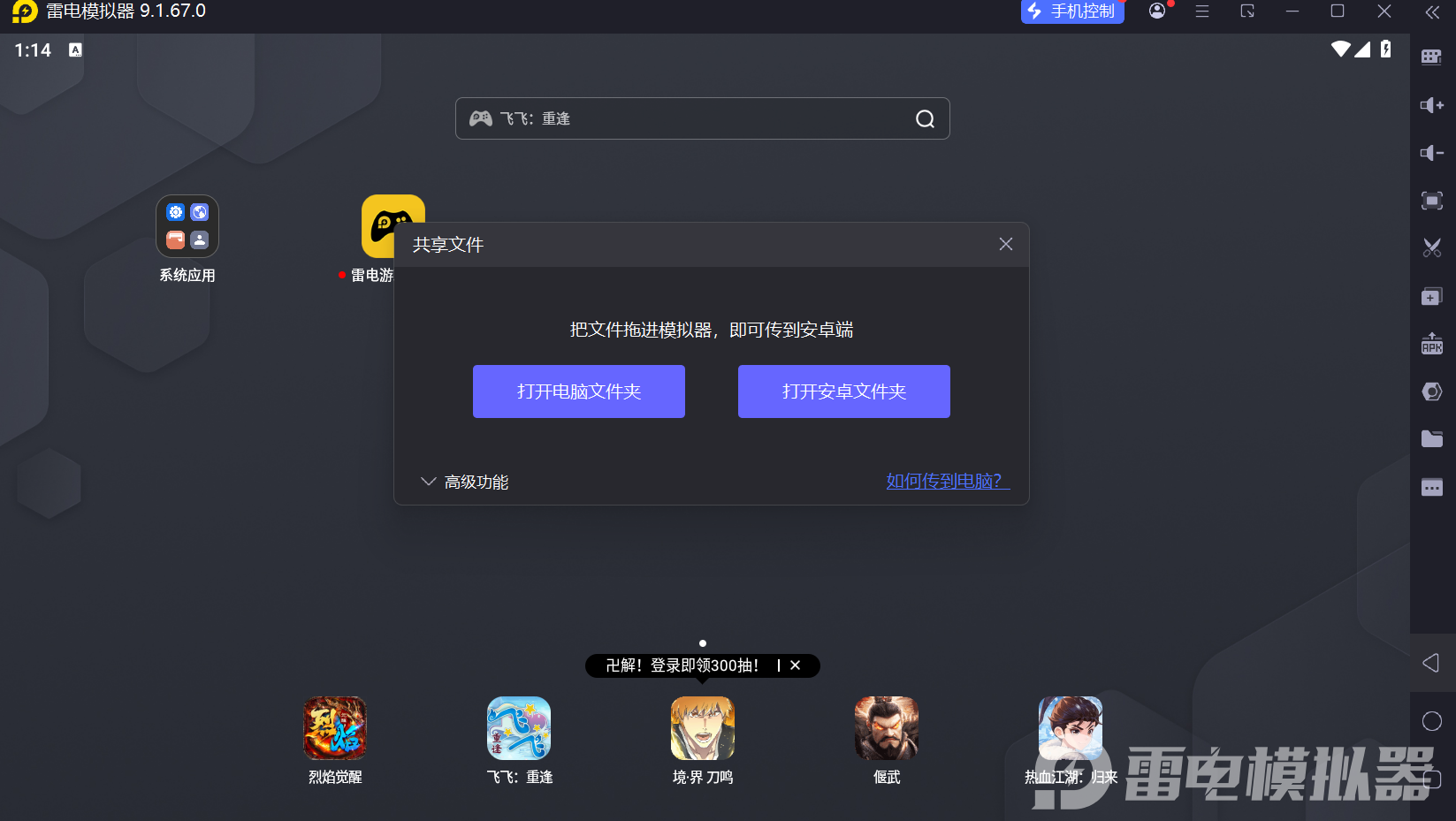Dismiss the 卍解 promotion banner
Image resolution: width=1456 pixels, height=821 pixels.
click(x=795, y=665)
